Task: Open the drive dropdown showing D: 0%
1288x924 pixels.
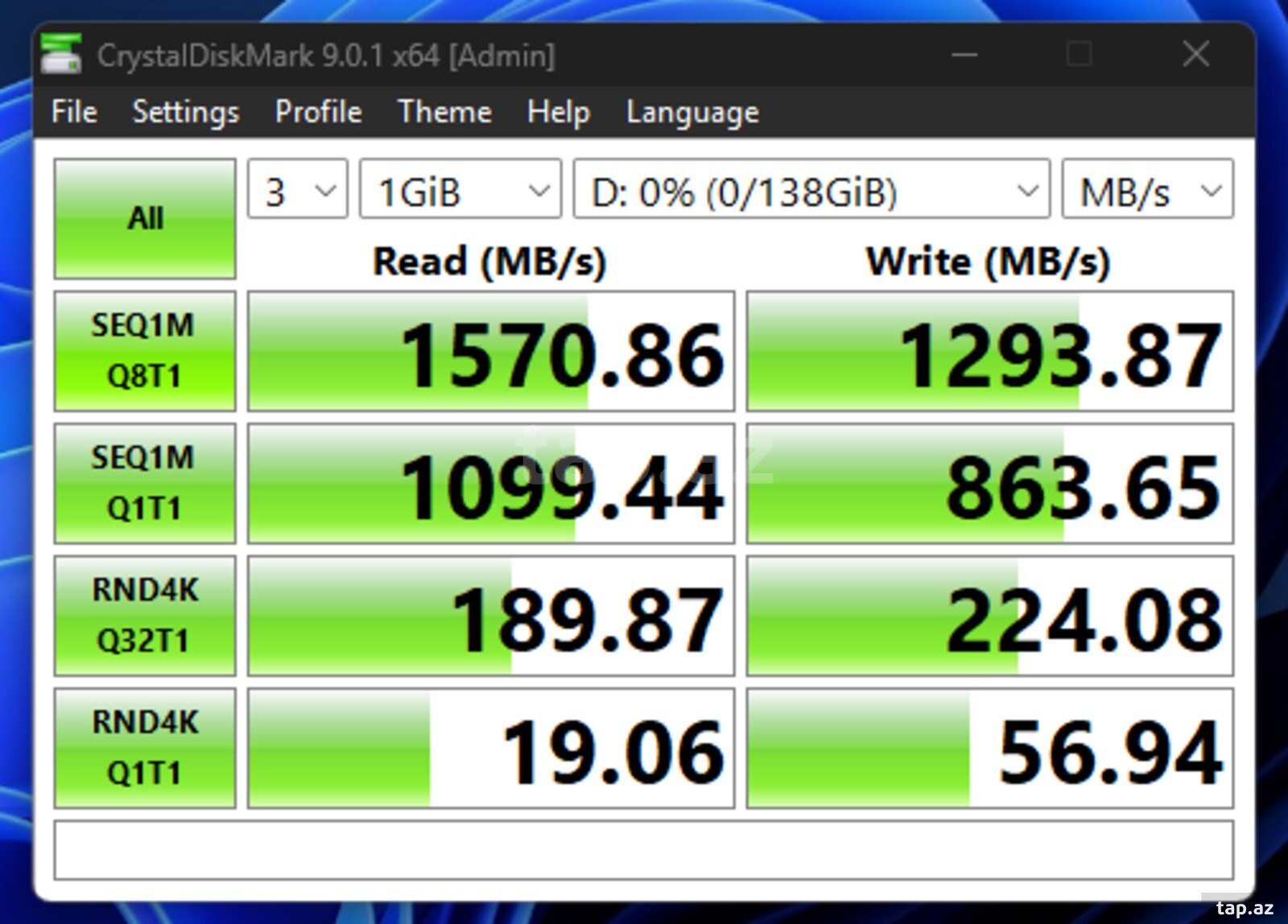Action: click(811, 188)
